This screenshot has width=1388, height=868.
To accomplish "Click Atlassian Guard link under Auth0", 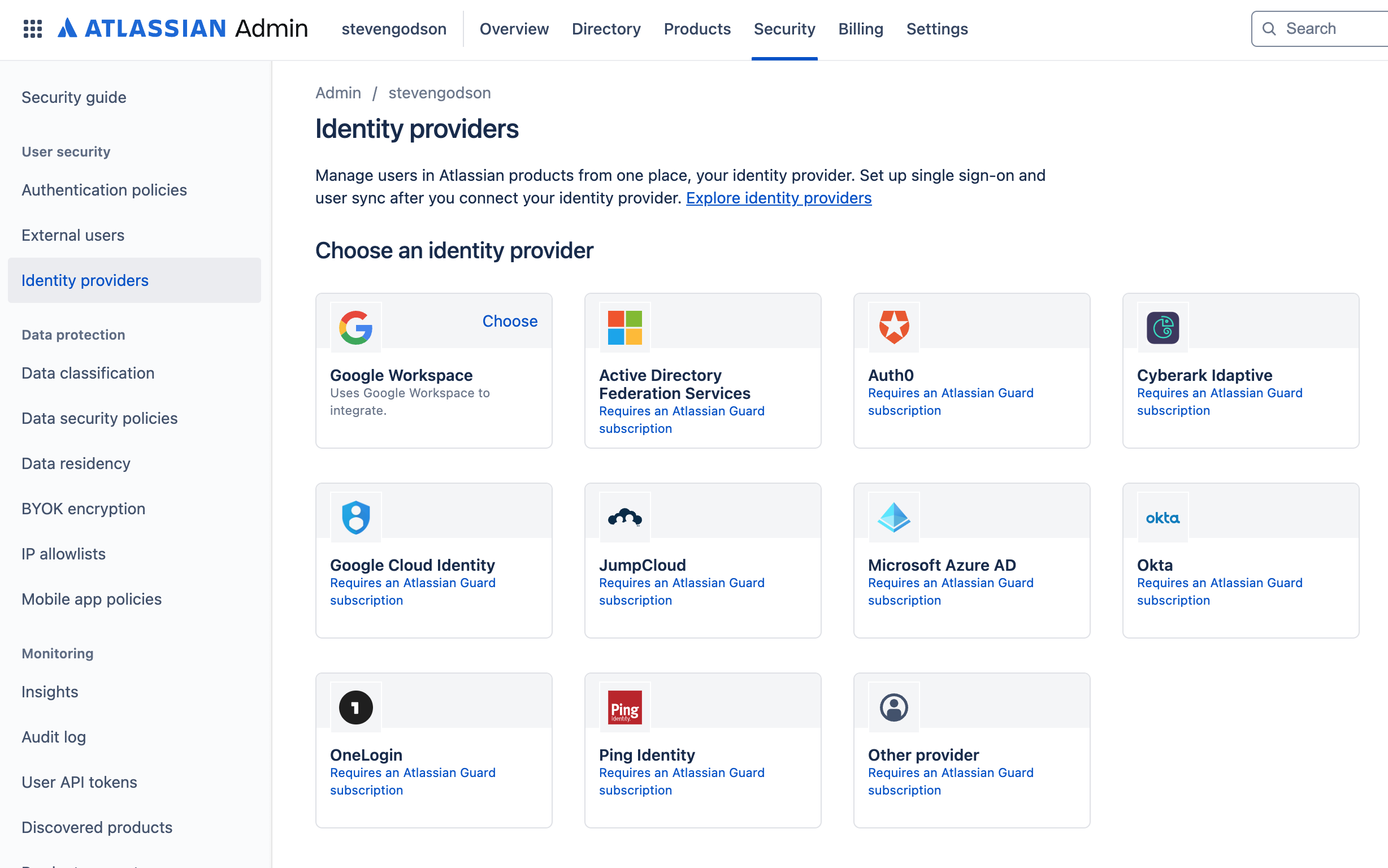I will [951, 402].
